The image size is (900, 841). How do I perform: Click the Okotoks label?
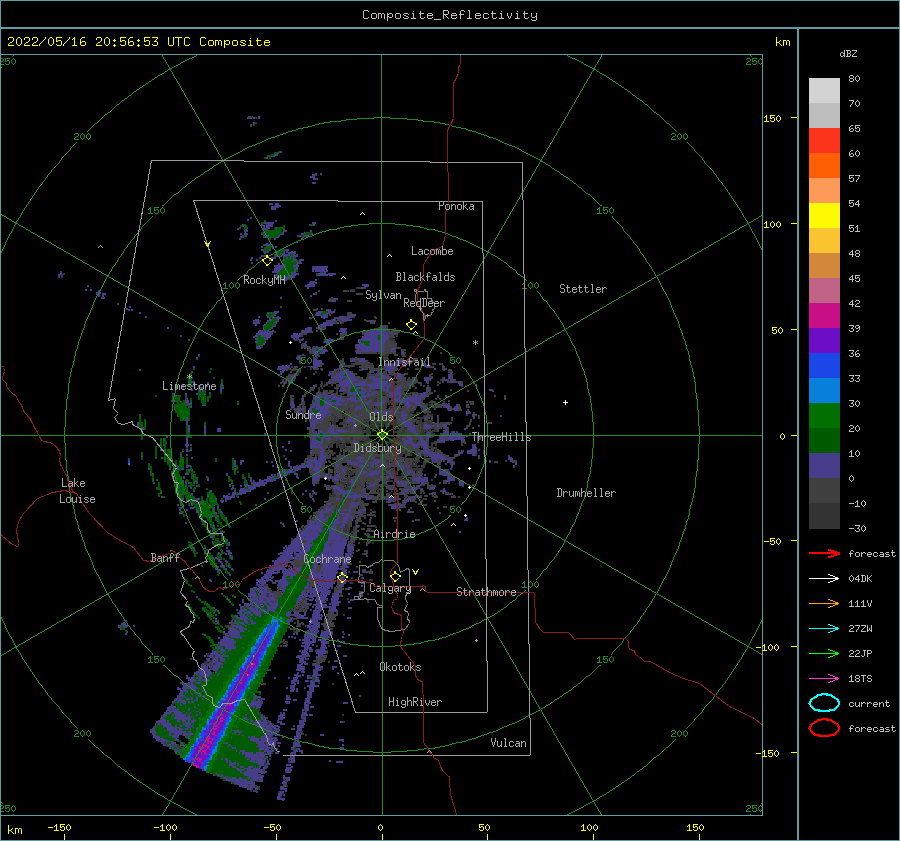400,667
